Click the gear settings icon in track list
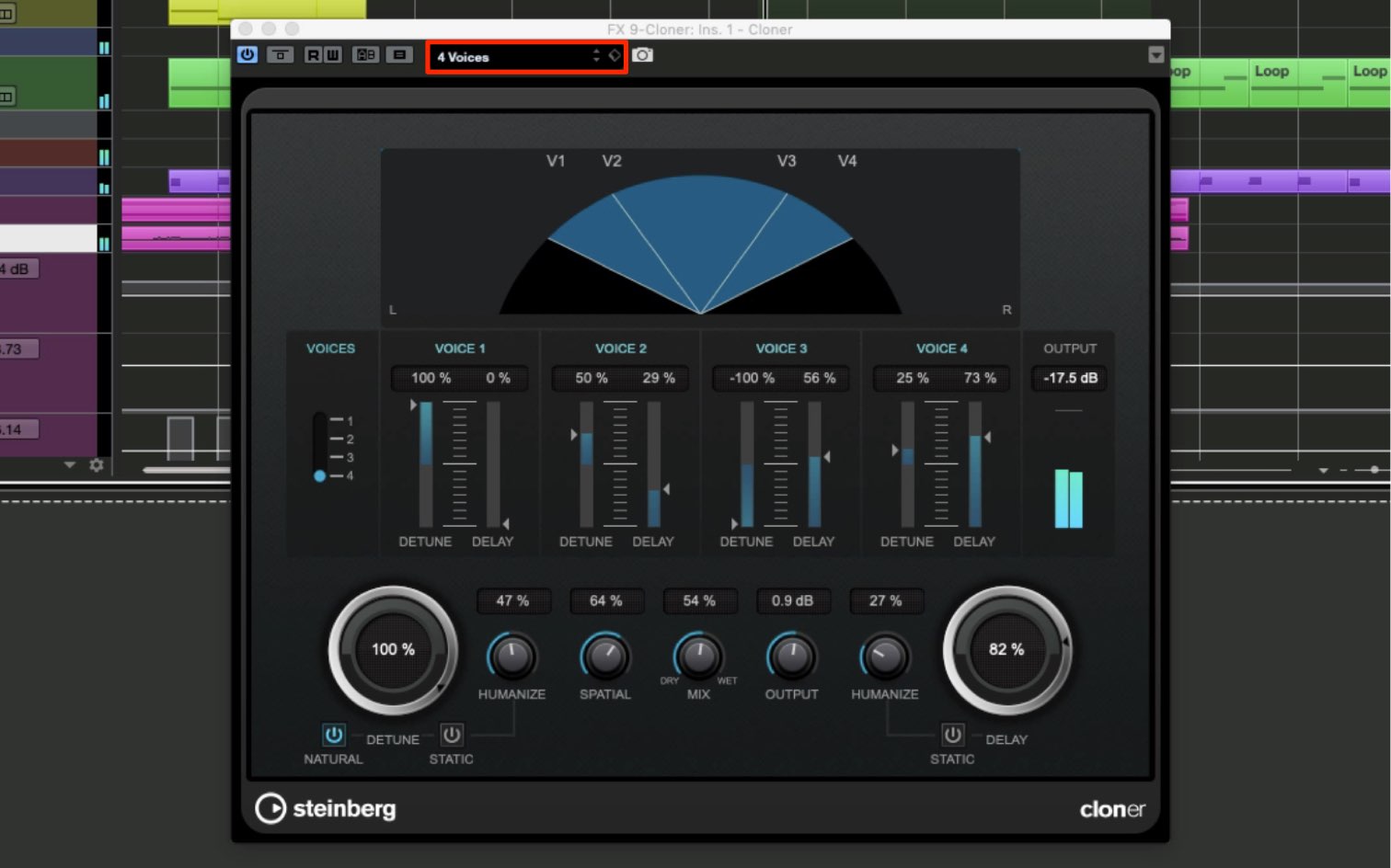Viewport: 1391px width, 868px height. 96,465
